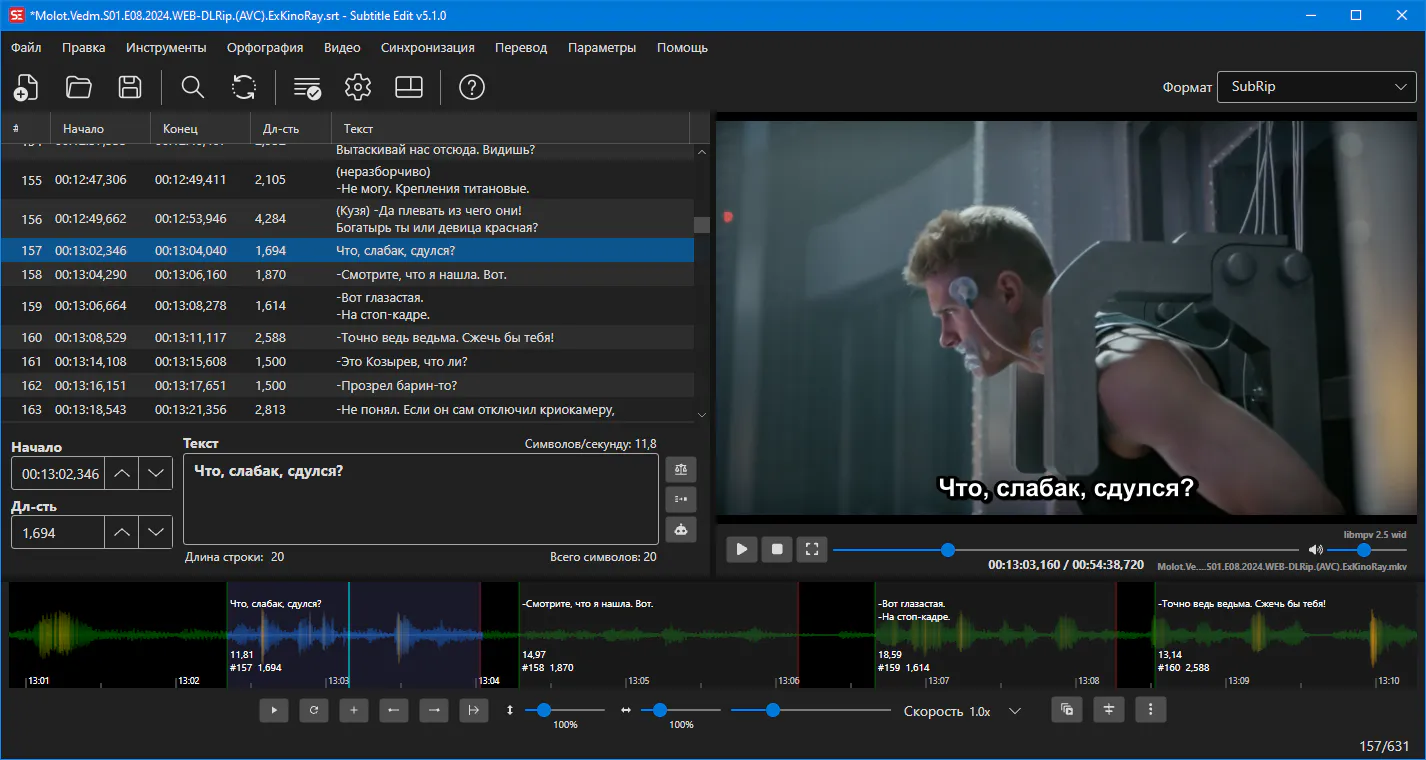Viewport: 1426px width, 760px height.
Task: Select subtitle row 155 'Не могу. Крепления титановые.'
Action: pos(347,180)
